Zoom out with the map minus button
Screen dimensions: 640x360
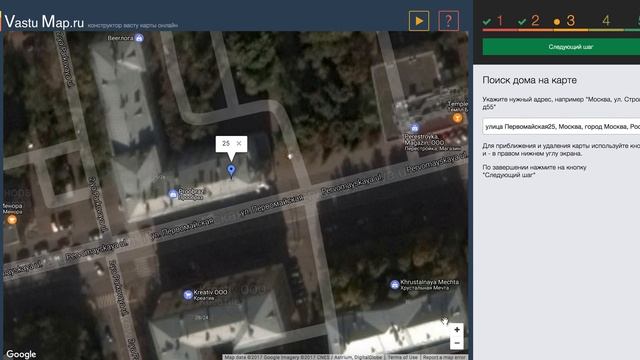457,343
